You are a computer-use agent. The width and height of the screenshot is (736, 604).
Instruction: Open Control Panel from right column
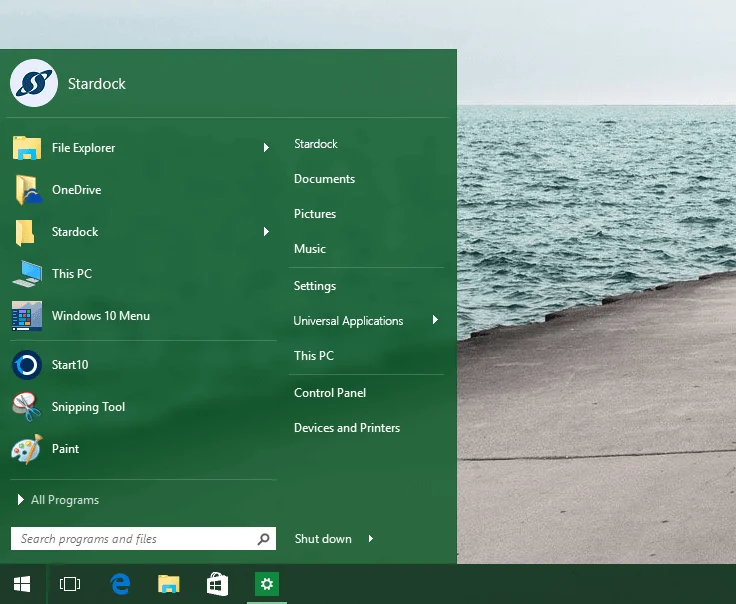point(330,393)
